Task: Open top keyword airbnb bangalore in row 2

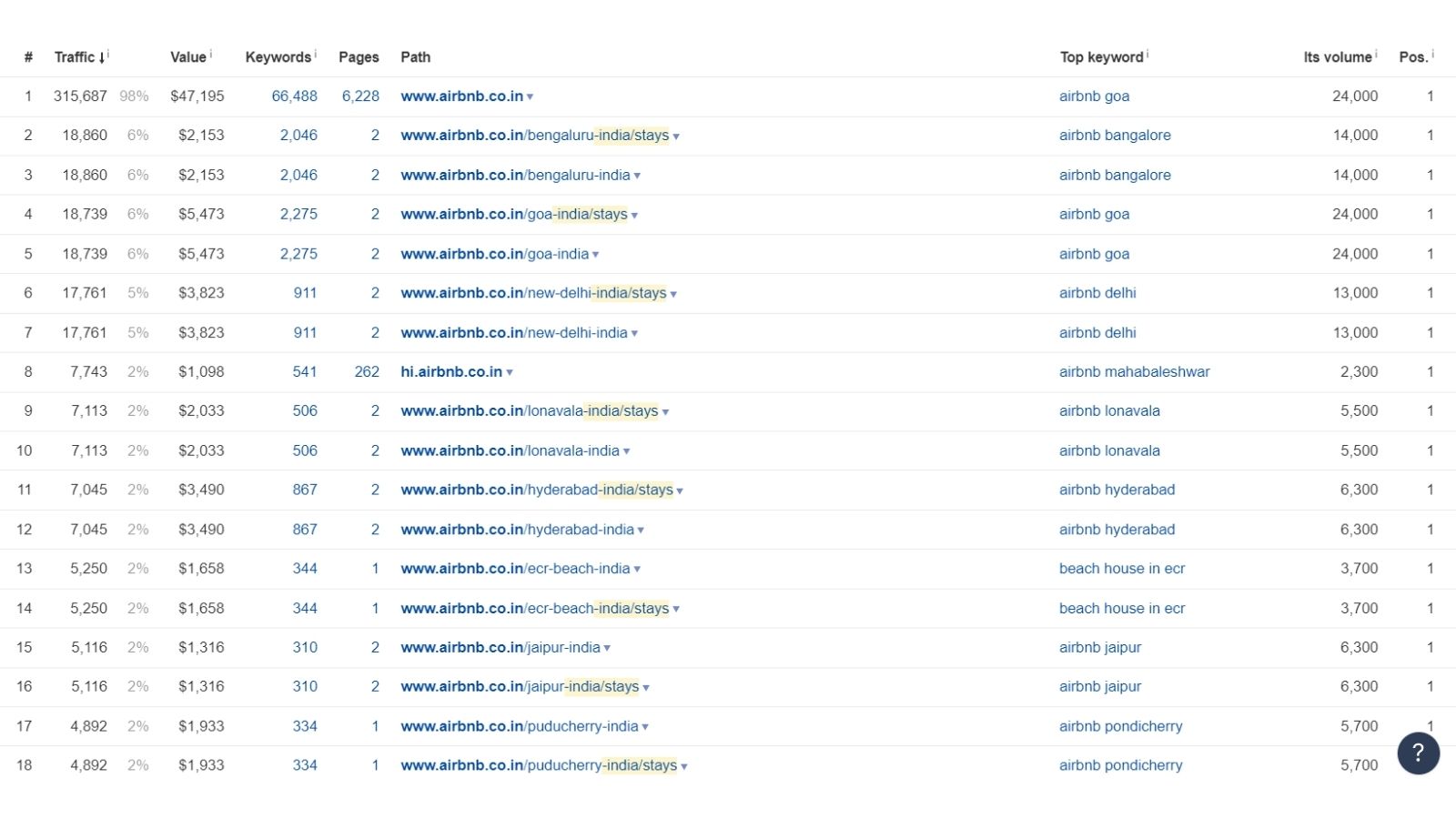Action: click(x=1115, y=135)
